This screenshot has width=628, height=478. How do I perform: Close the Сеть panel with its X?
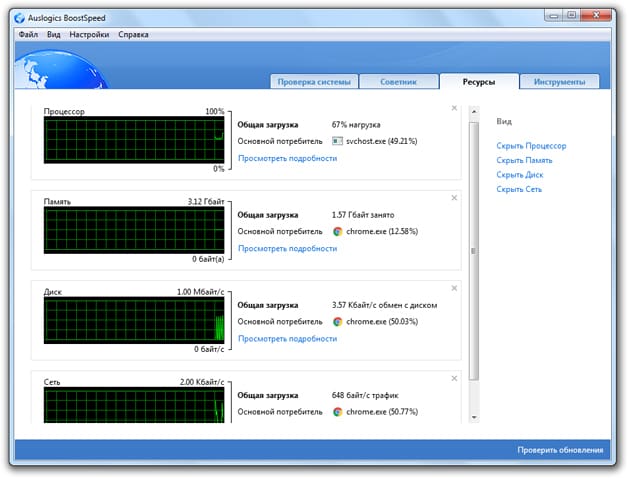(x=454, y=378)
